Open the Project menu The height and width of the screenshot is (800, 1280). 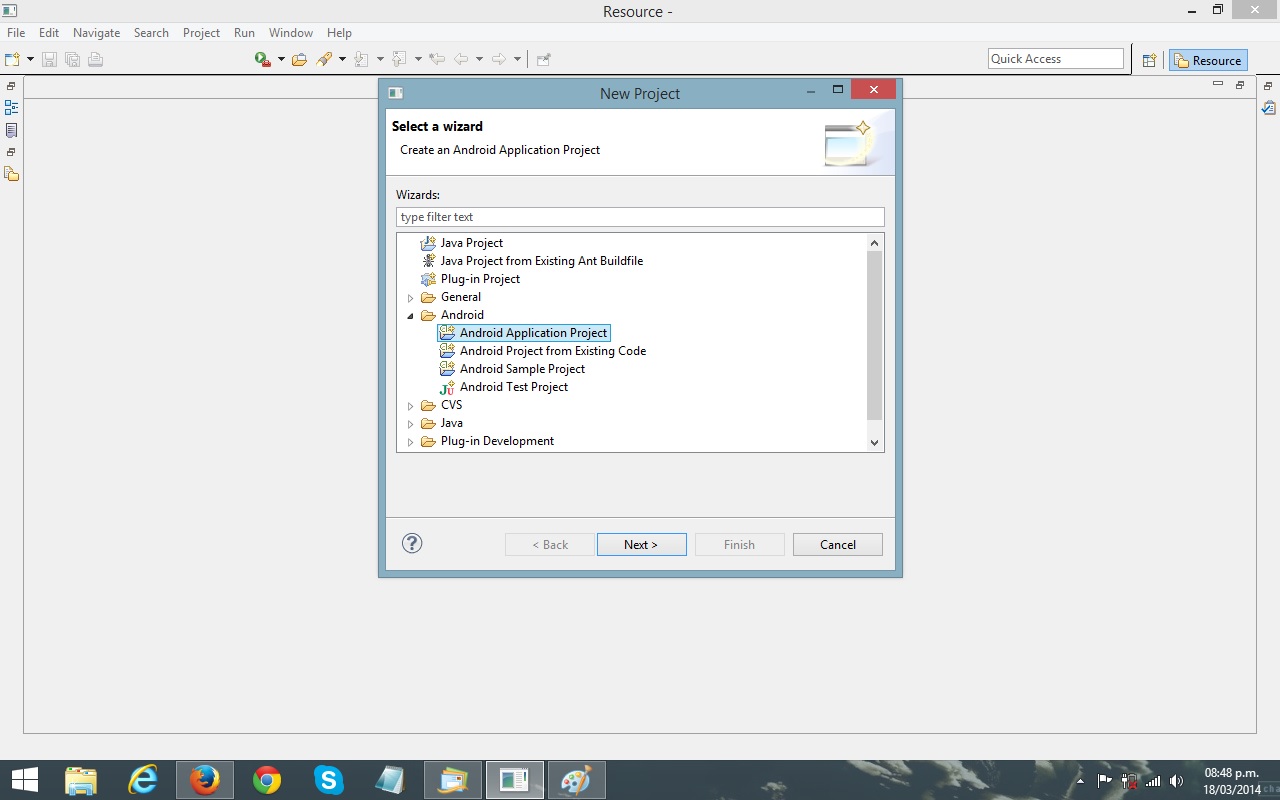(x=201, y=33)
